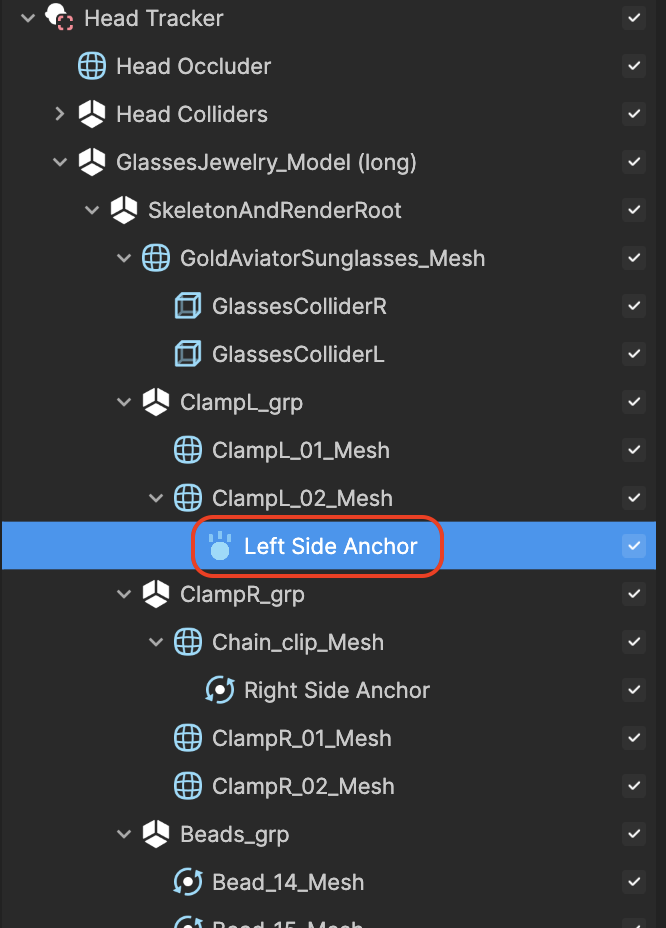
Task: Uncheck the GoldAviatorSunglasses_Mesh checkbox
Action: tap(634, 258)
